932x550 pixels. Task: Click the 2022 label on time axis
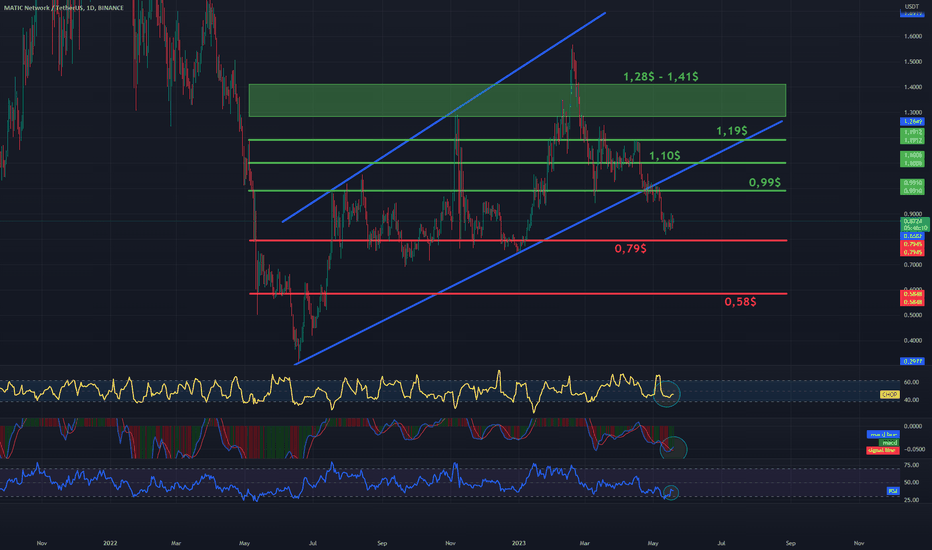[x=110, y=543]
